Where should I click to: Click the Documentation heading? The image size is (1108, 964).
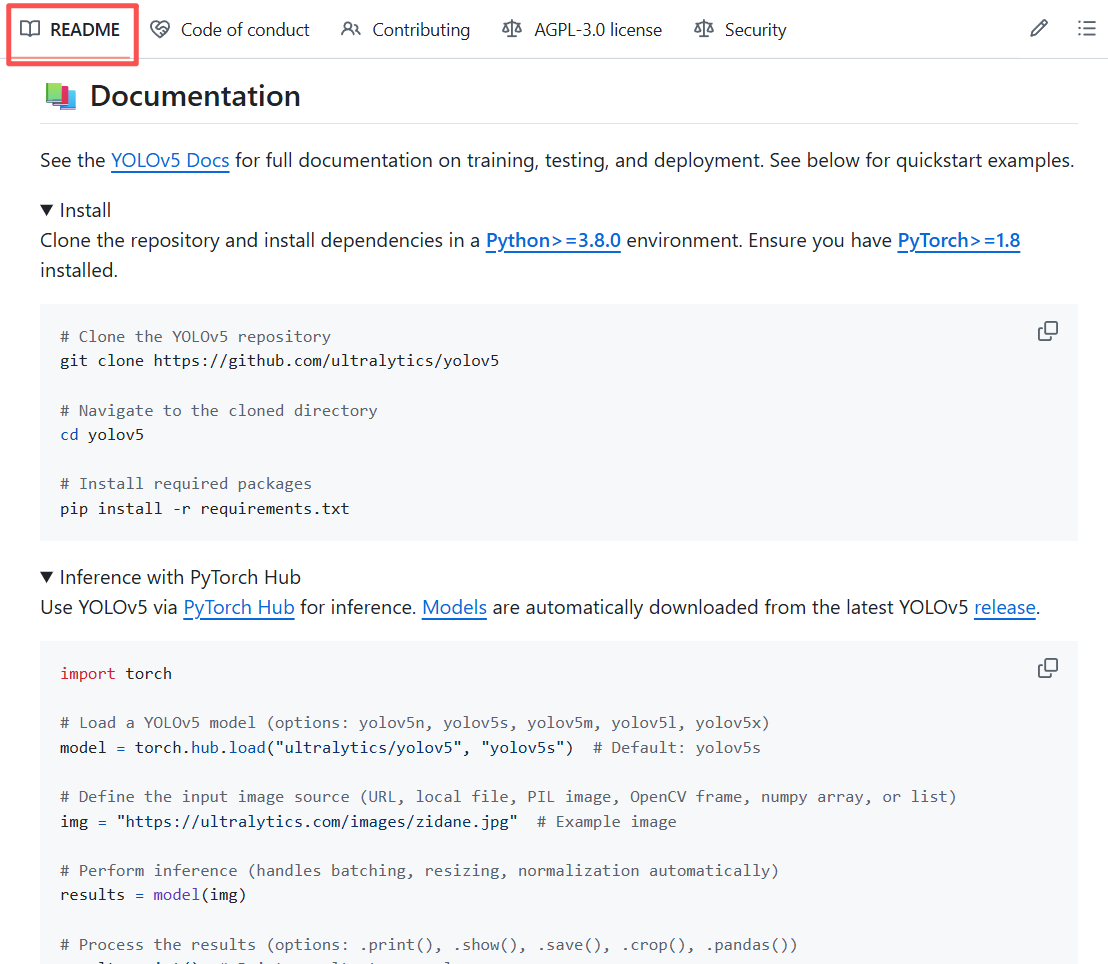tap(195, 96)
